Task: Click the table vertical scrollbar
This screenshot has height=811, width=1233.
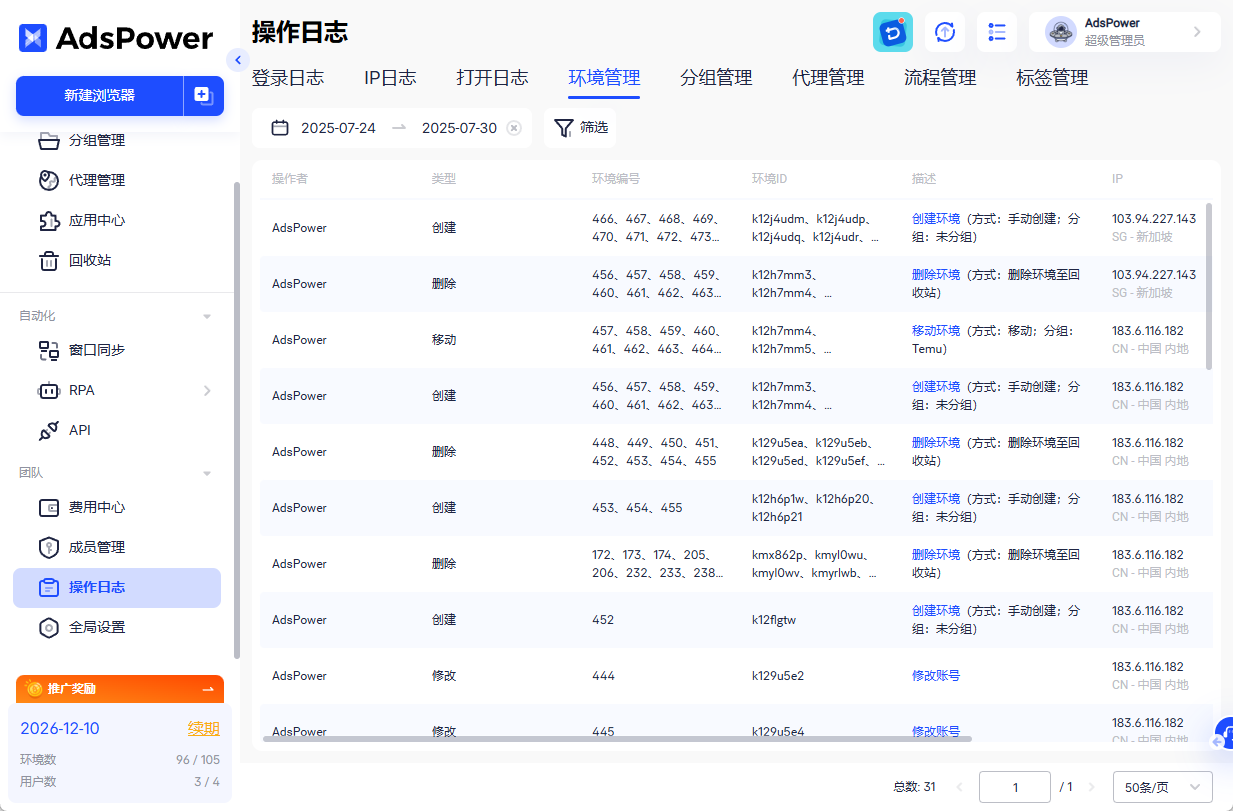Action: click(1210, 286)
